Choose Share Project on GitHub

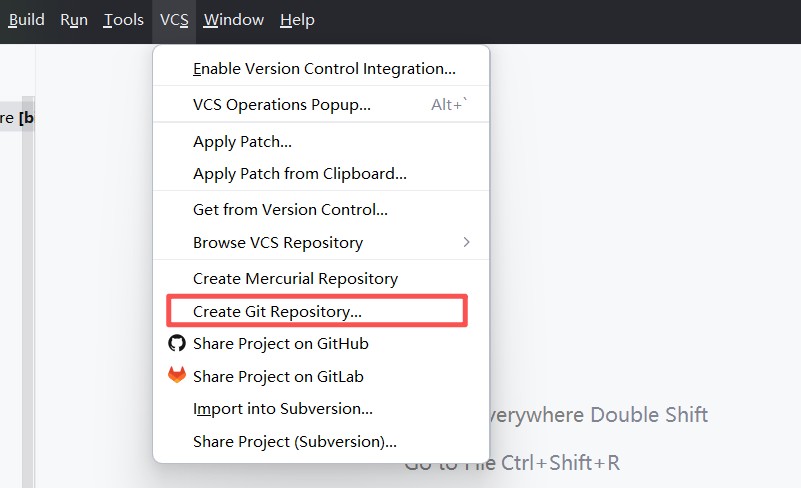(280, 344)
